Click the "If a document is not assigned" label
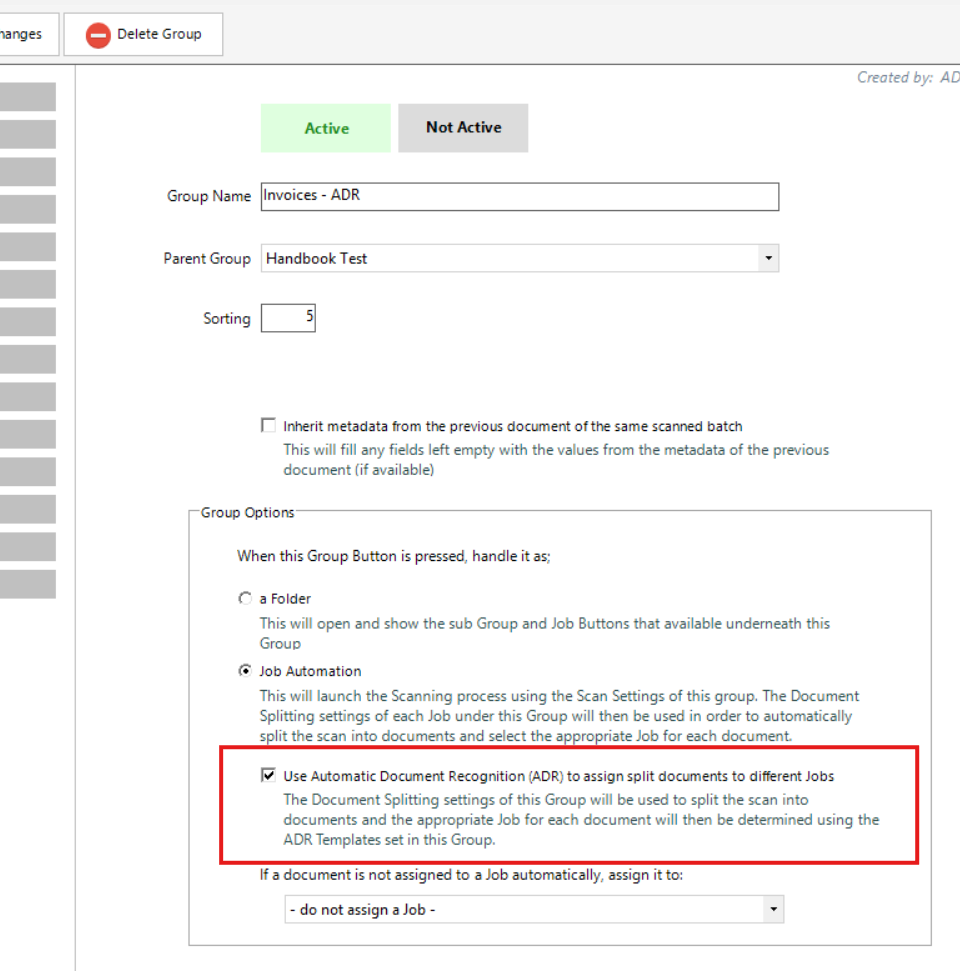 pyautogui.click(x=485, y=875)
